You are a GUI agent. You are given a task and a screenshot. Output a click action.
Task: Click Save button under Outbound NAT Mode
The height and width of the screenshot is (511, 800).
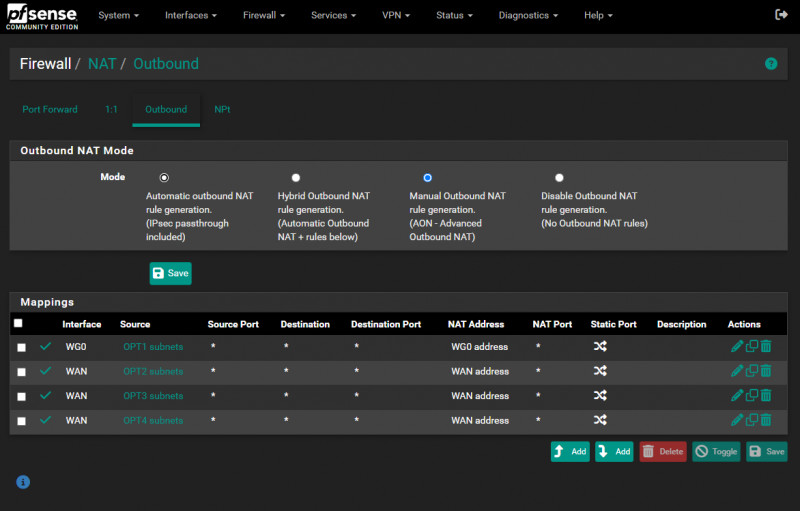click(x=170, y=273)
